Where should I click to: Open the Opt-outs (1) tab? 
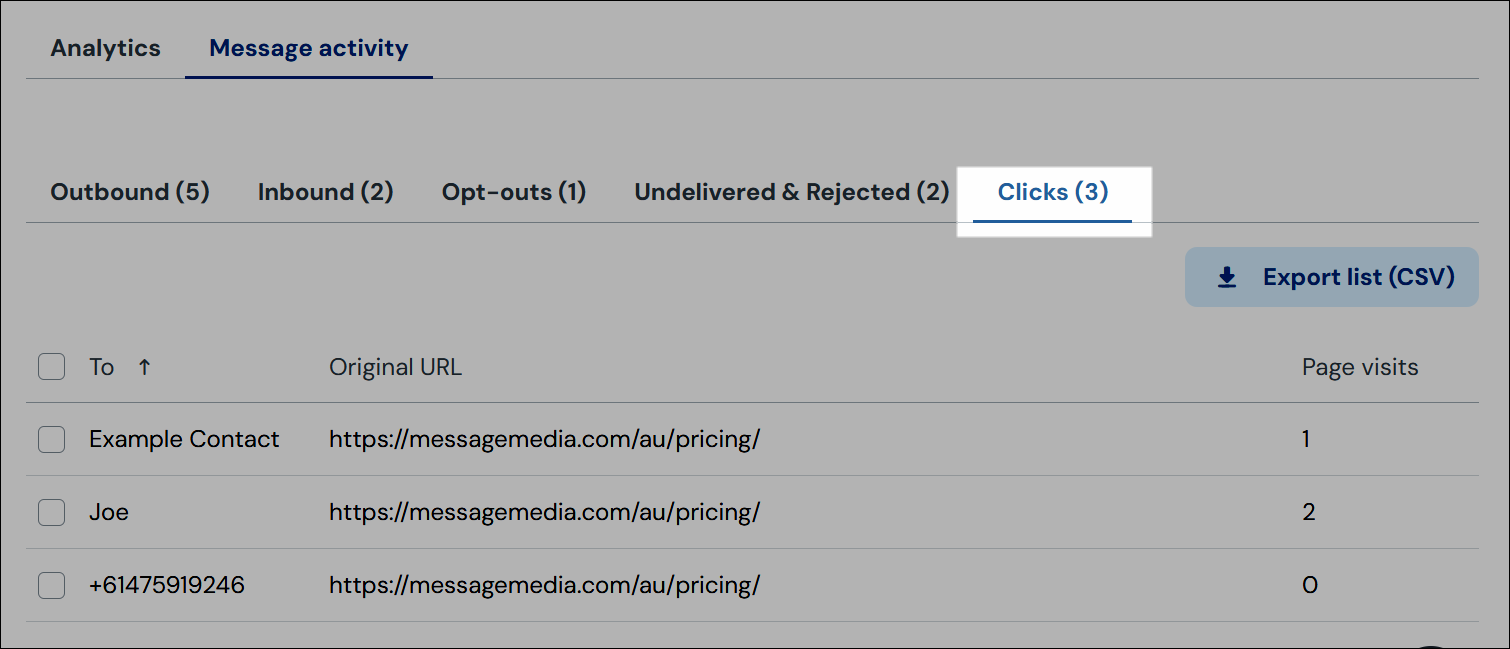514,192
